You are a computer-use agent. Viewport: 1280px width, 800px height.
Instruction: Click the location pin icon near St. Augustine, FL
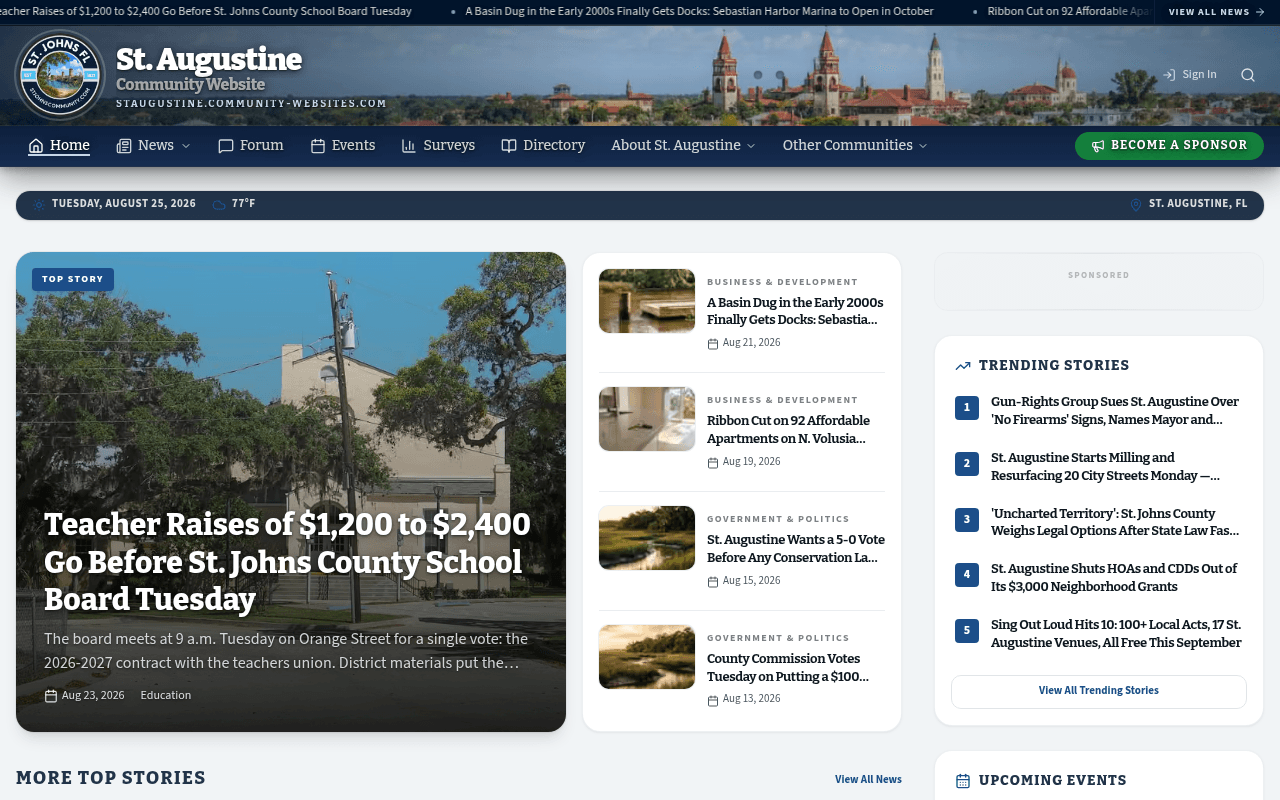click(x=1136, y=205)
